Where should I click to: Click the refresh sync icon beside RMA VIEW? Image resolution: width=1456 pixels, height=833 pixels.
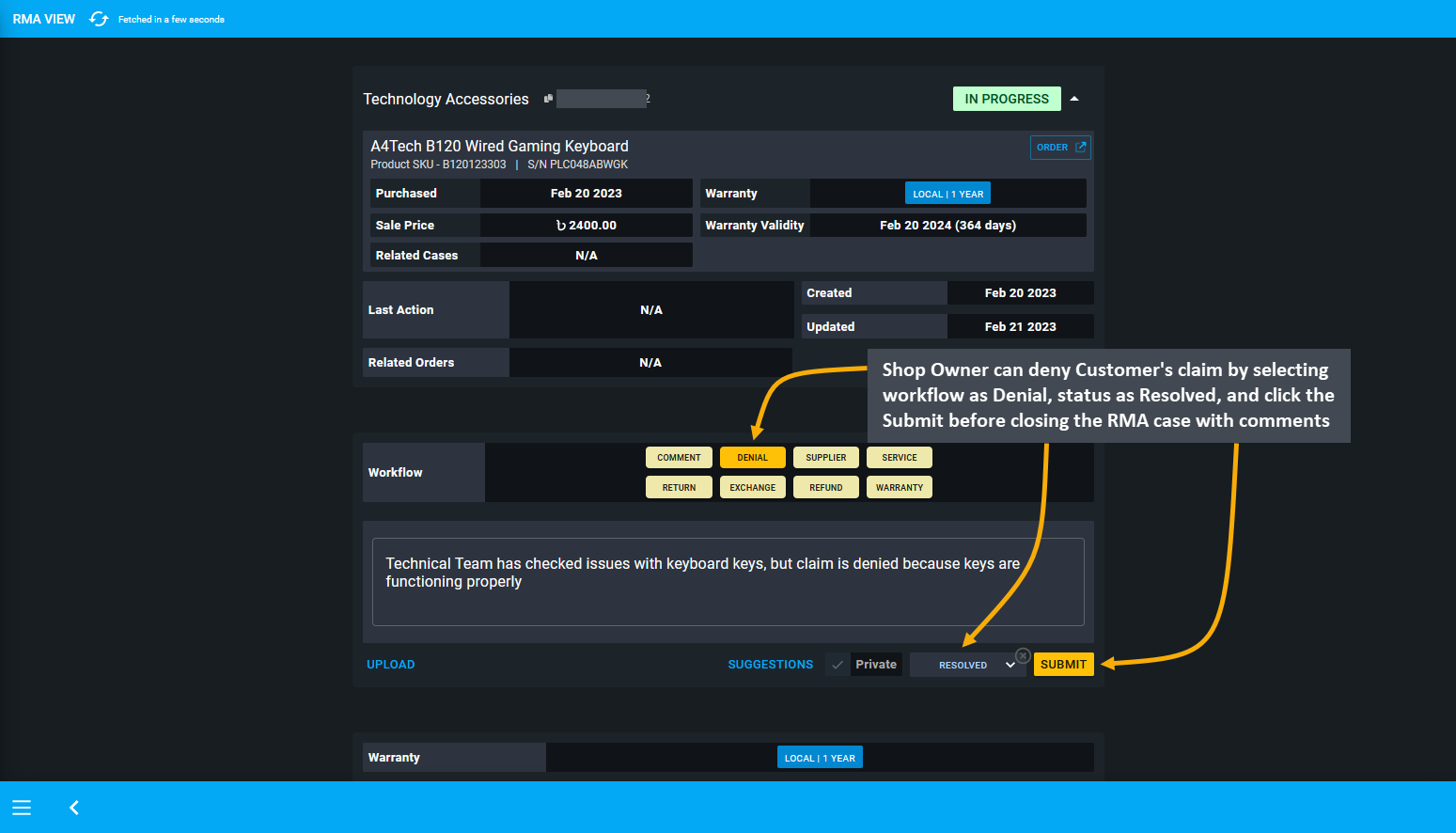(99, 19)
